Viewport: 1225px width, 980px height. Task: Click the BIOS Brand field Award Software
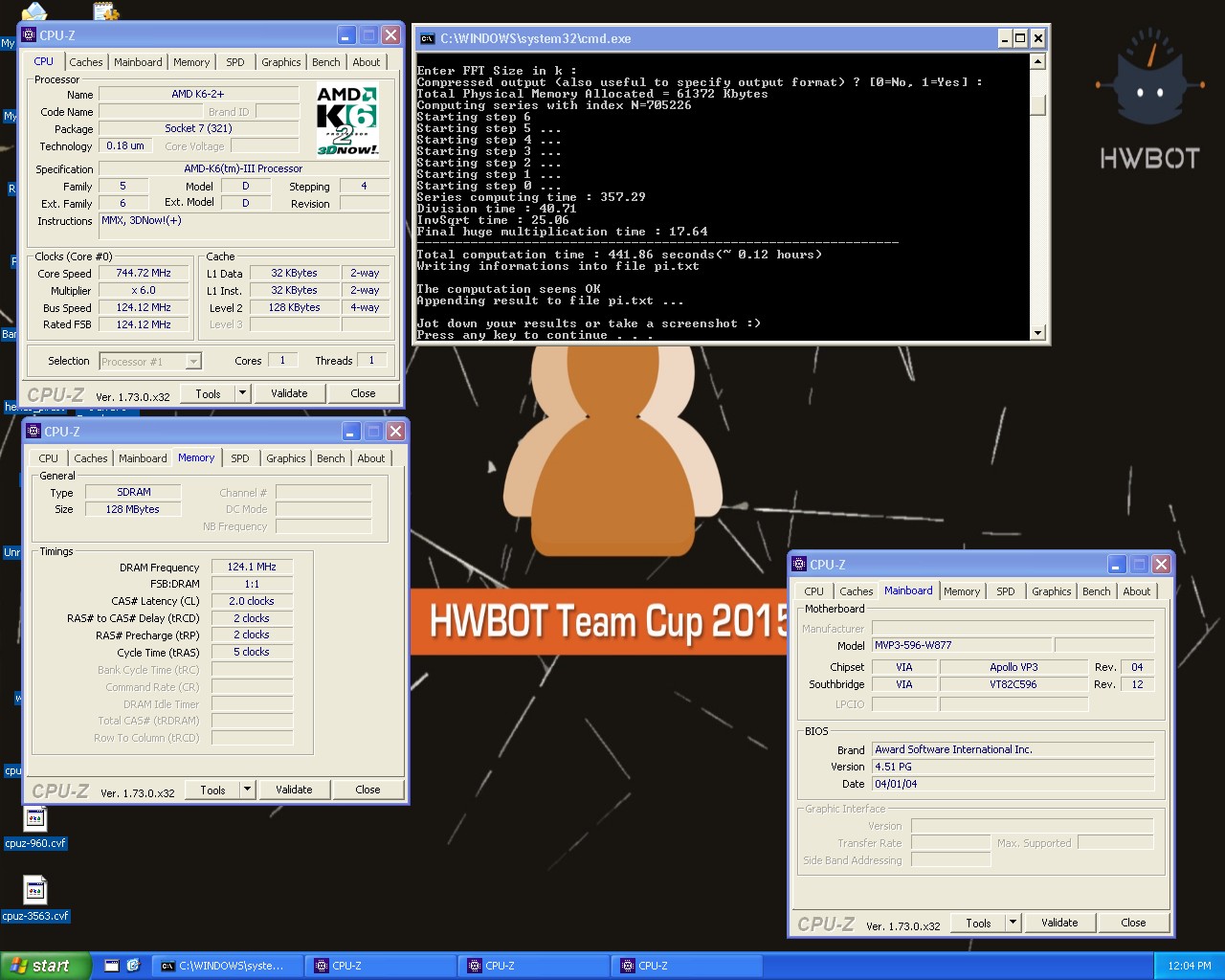coord(1013,749)
